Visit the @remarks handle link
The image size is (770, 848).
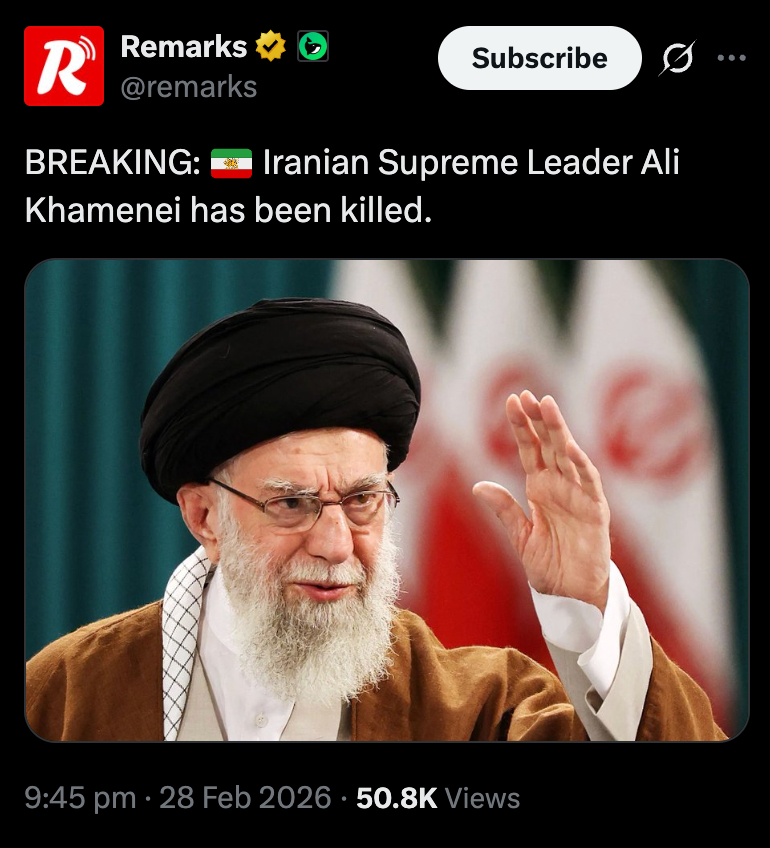click(189, 87)
